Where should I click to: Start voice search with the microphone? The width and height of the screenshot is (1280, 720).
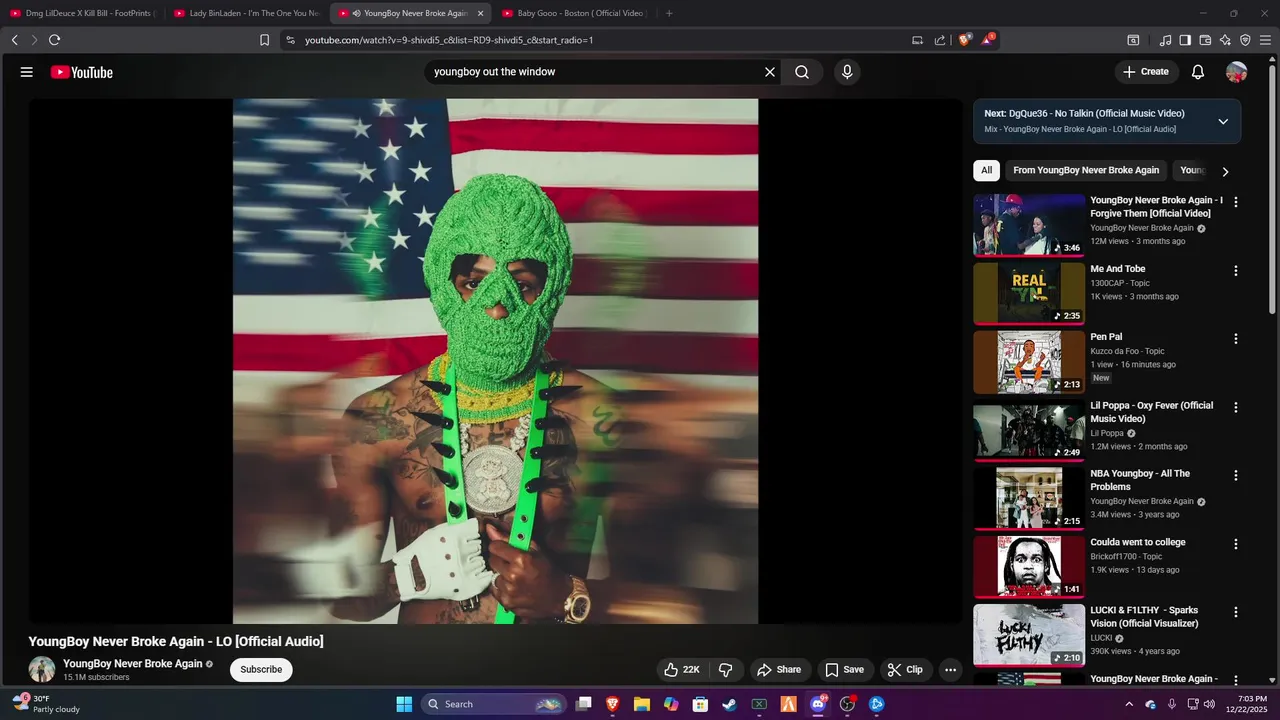point(847,72)
